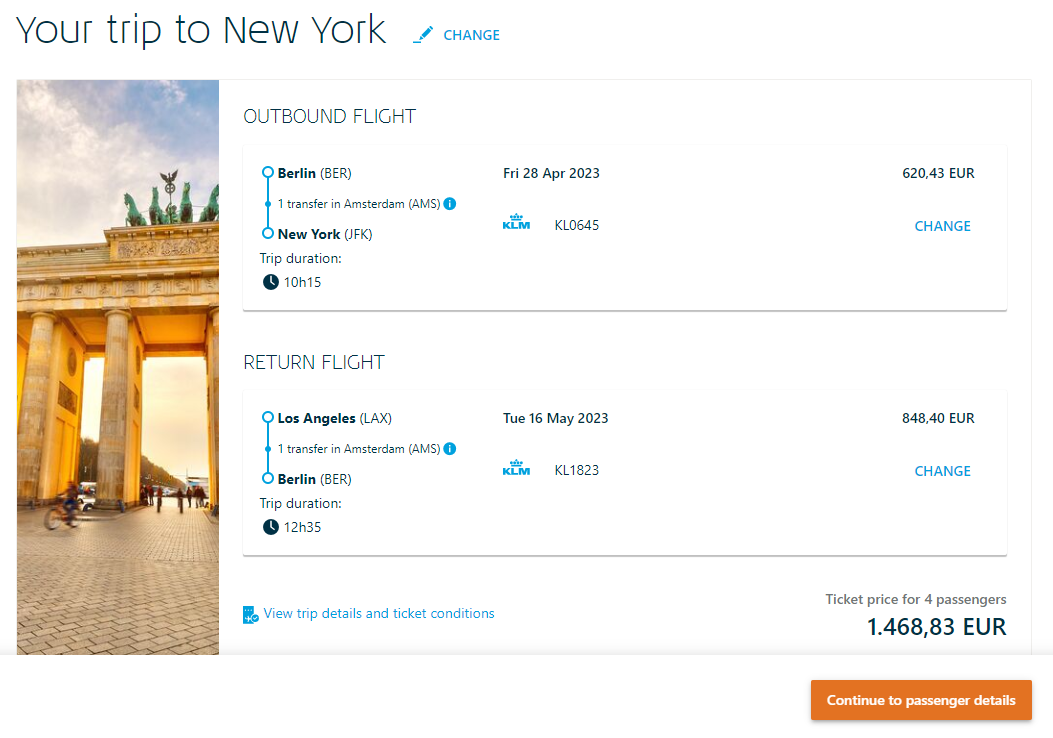The width and height of the screenshot is (1053, 738).
Task: Continue to passenger details
Action: pyautogui.click(x=921, y=700)
